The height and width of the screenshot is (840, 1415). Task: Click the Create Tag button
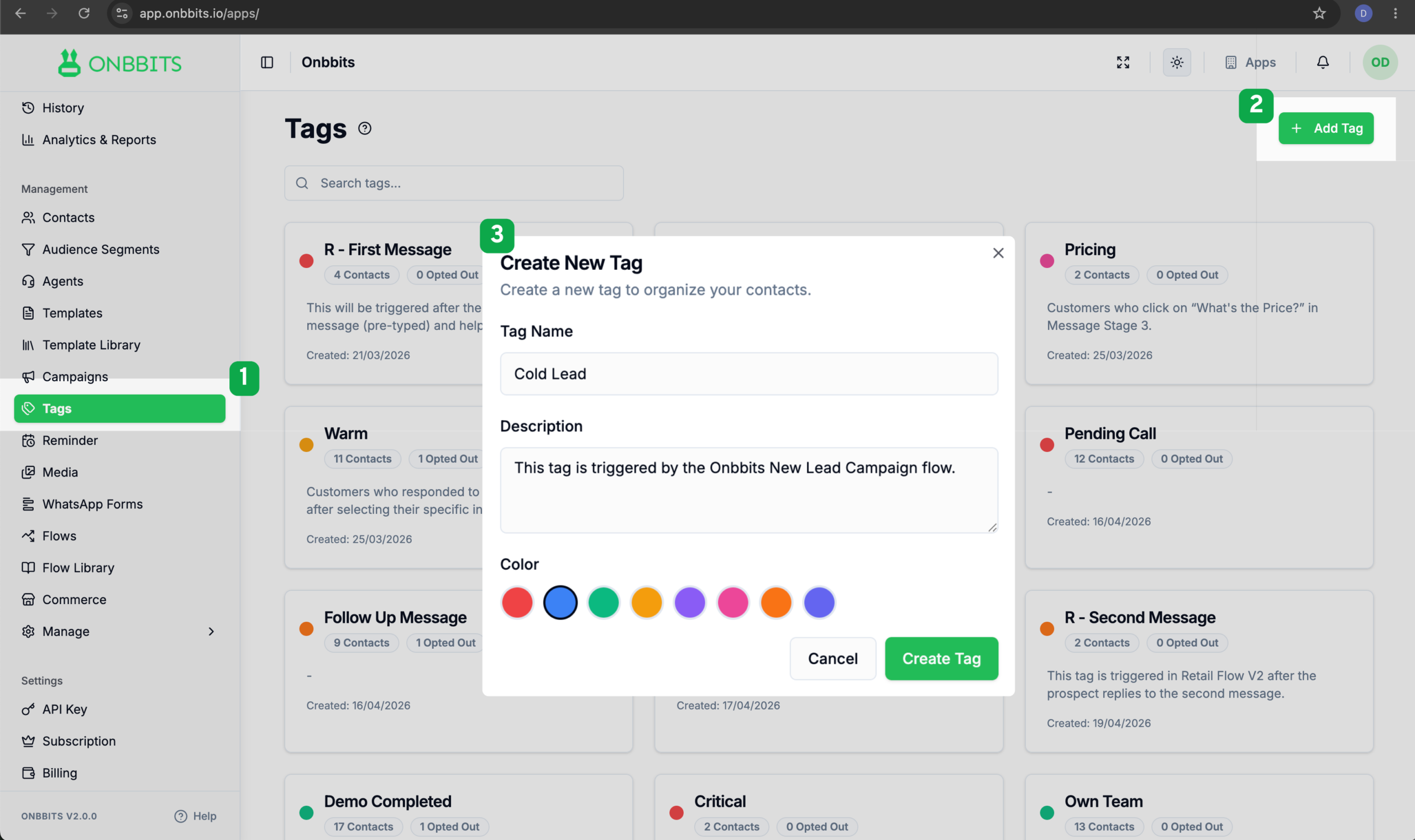941,659
